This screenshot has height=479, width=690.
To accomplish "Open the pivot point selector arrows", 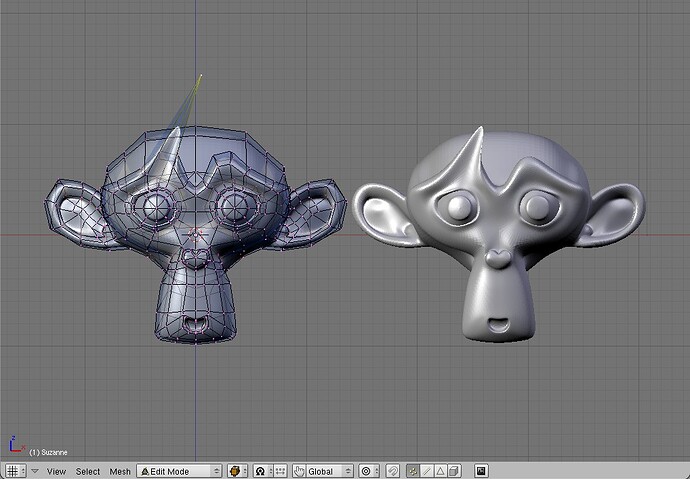I will click(x=271, y=471).
